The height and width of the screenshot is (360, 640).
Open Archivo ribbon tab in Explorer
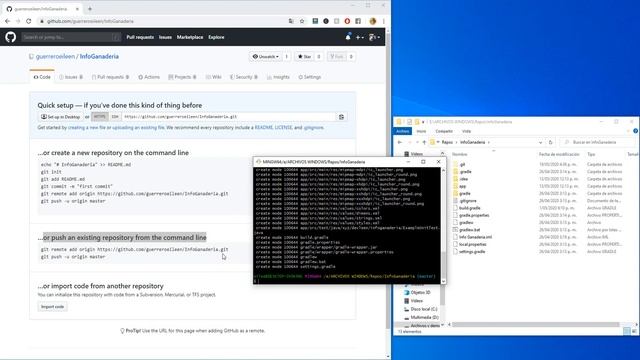point(402,131)
